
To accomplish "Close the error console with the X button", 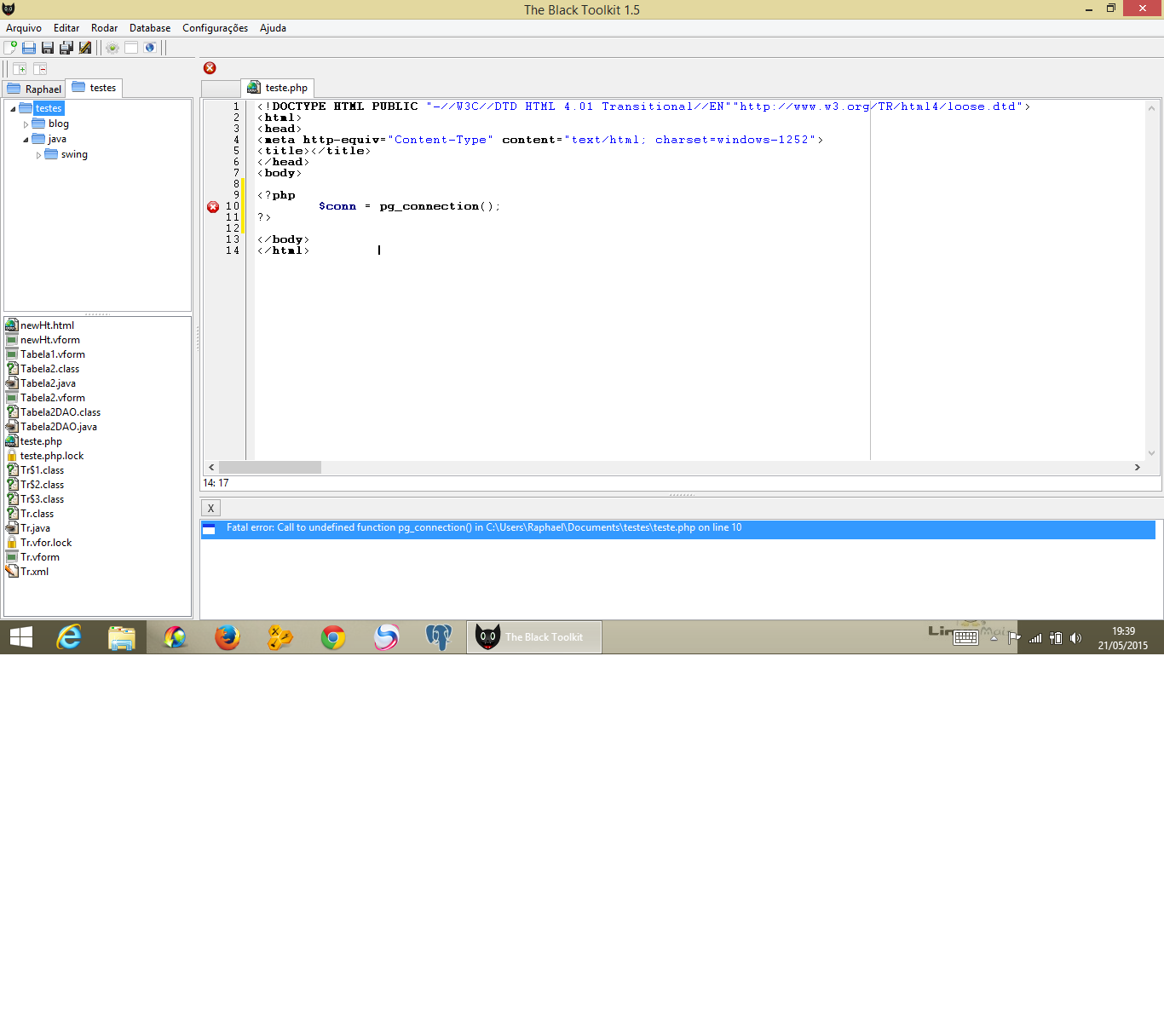I will coord(210,507).
